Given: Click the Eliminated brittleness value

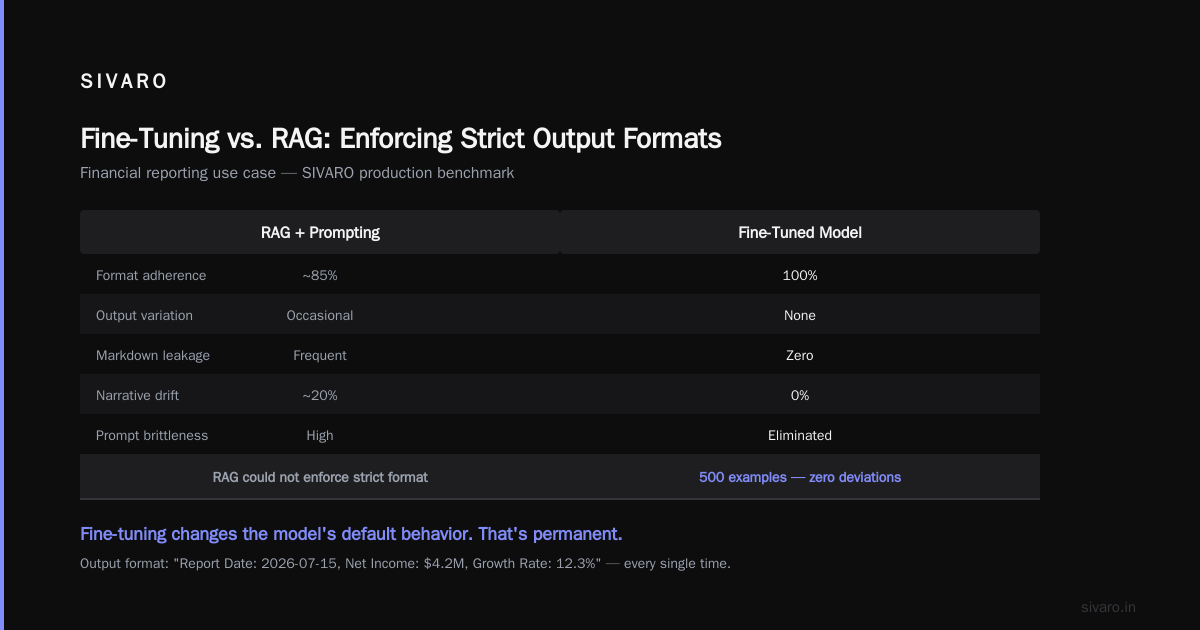Looking at the screenshot, I should coord(800,435).
